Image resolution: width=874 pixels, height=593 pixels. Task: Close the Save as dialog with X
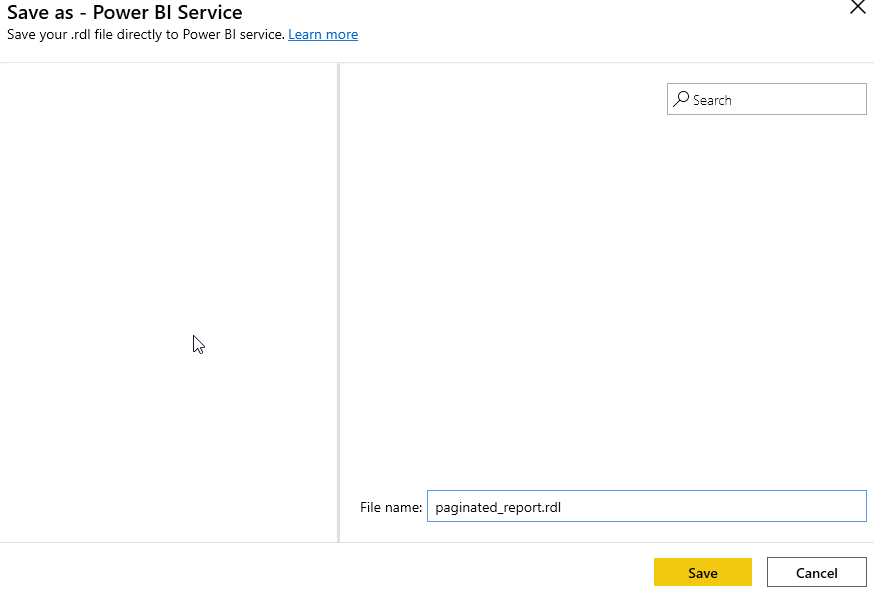(x=858, y=7)
